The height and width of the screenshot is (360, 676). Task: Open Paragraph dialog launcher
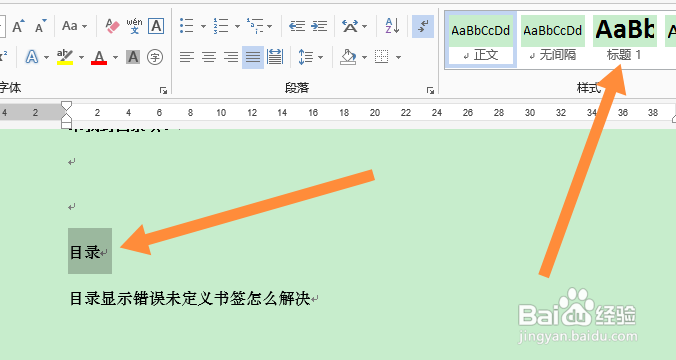[430, 90]
